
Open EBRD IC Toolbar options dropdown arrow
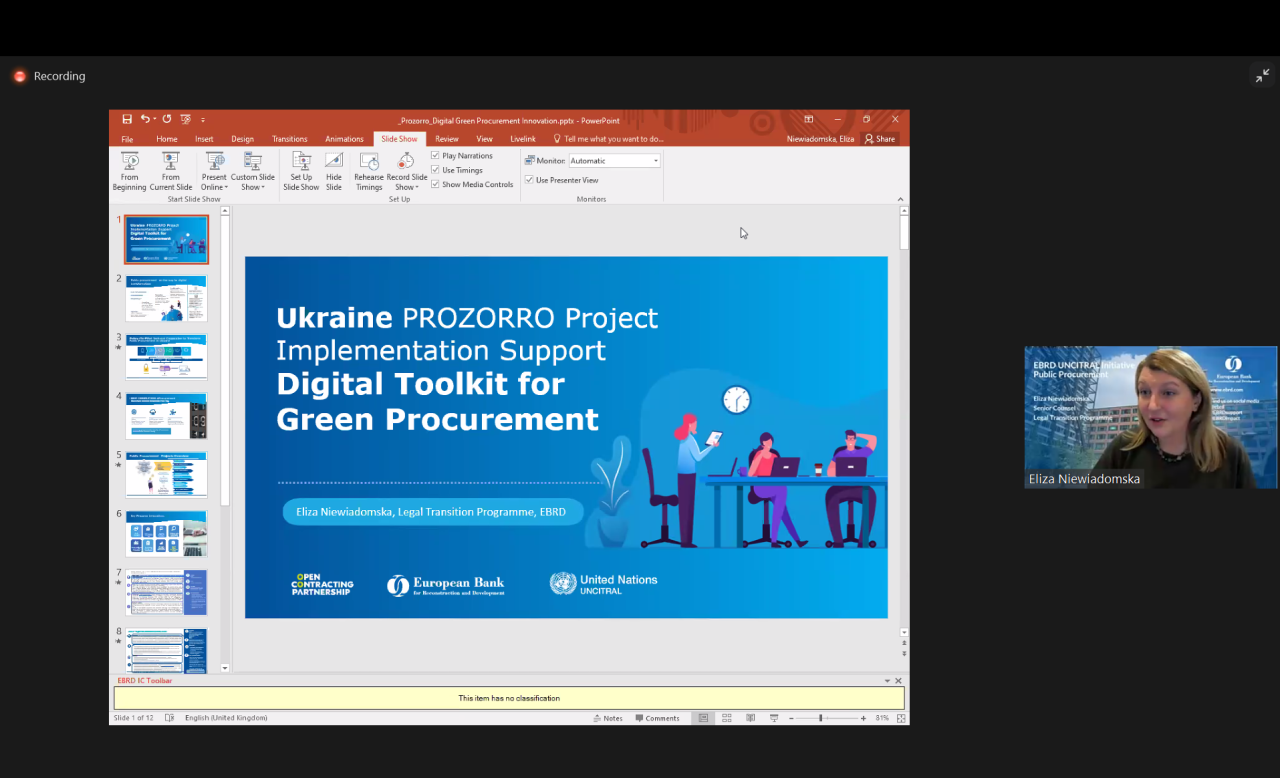point(887,681)
